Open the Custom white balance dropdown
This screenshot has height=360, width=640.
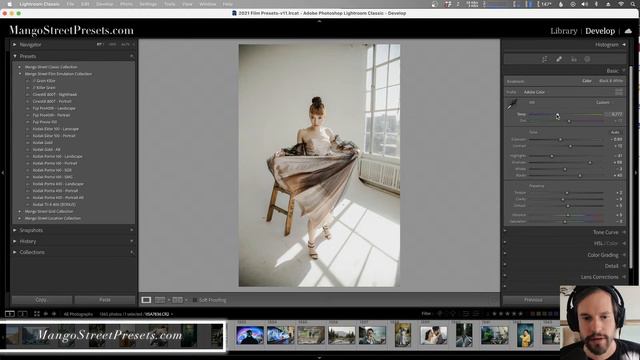pyautogui.click(x=604, y=102)
